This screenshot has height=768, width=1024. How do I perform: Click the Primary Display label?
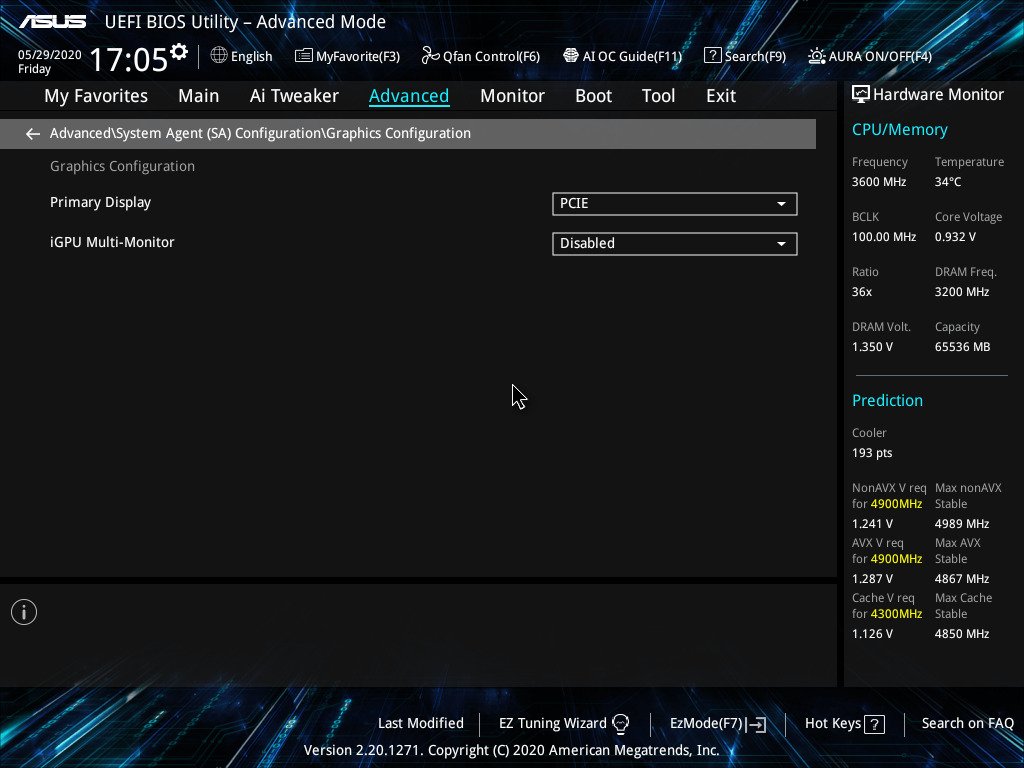101,202
